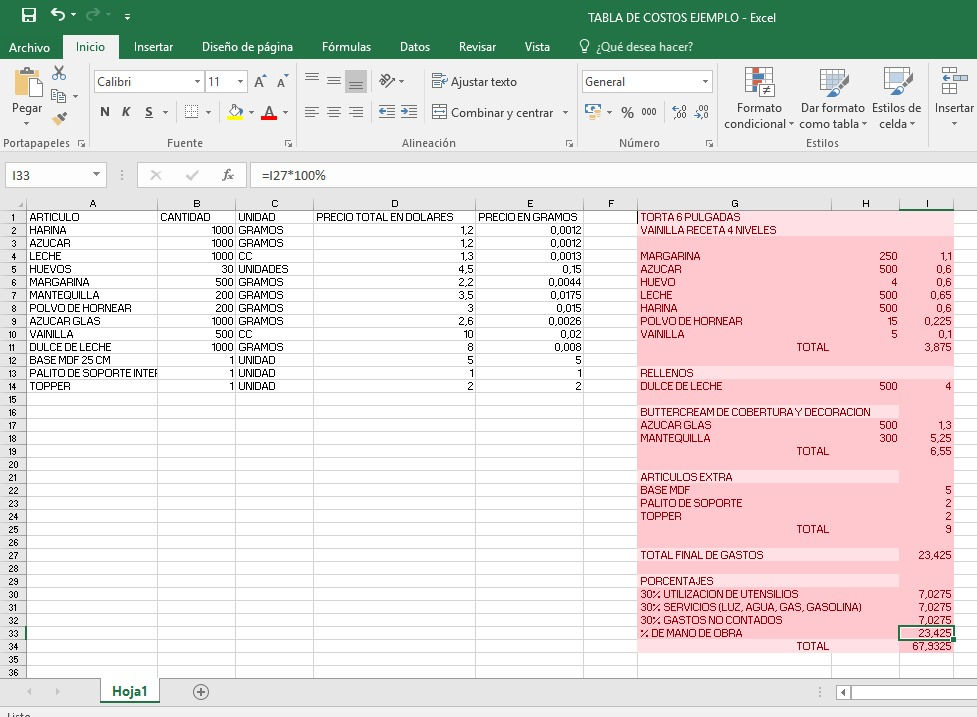This screenshot has height=717, width=977.
Task: Click the insert function fx icon
Action: pos(228,175)
